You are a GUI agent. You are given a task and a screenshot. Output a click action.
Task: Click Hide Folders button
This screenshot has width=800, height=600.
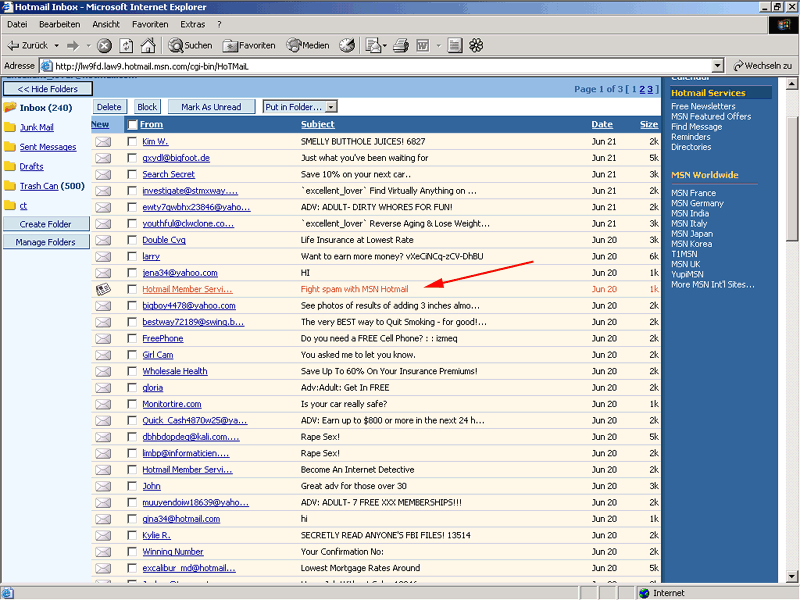pos(47,89)
